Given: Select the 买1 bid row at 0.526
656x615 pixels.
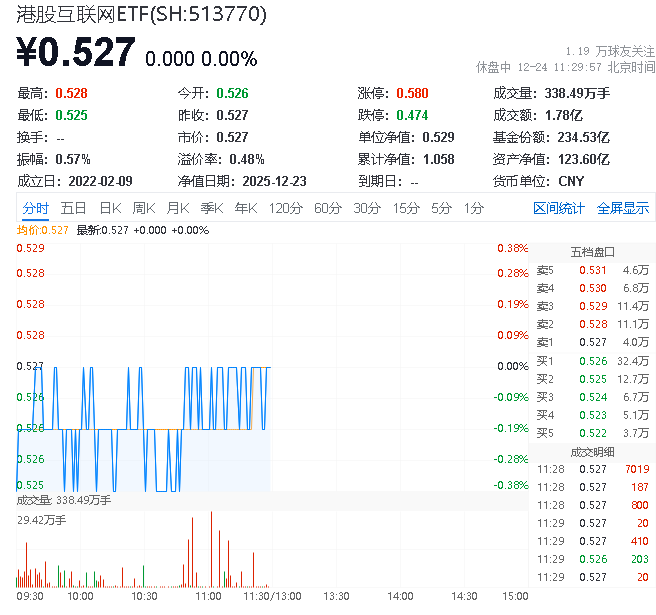Looking at the screenshot, I should point(592,360).
